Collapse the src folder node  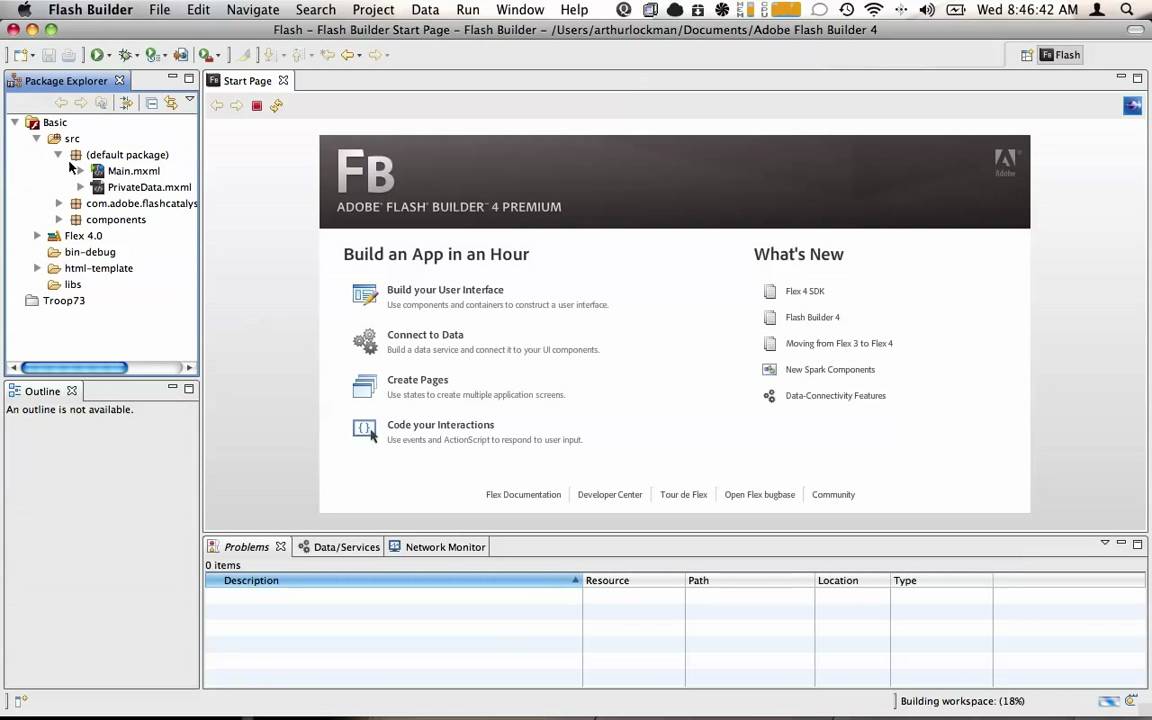pyautogui.click(x=37, y=138)
